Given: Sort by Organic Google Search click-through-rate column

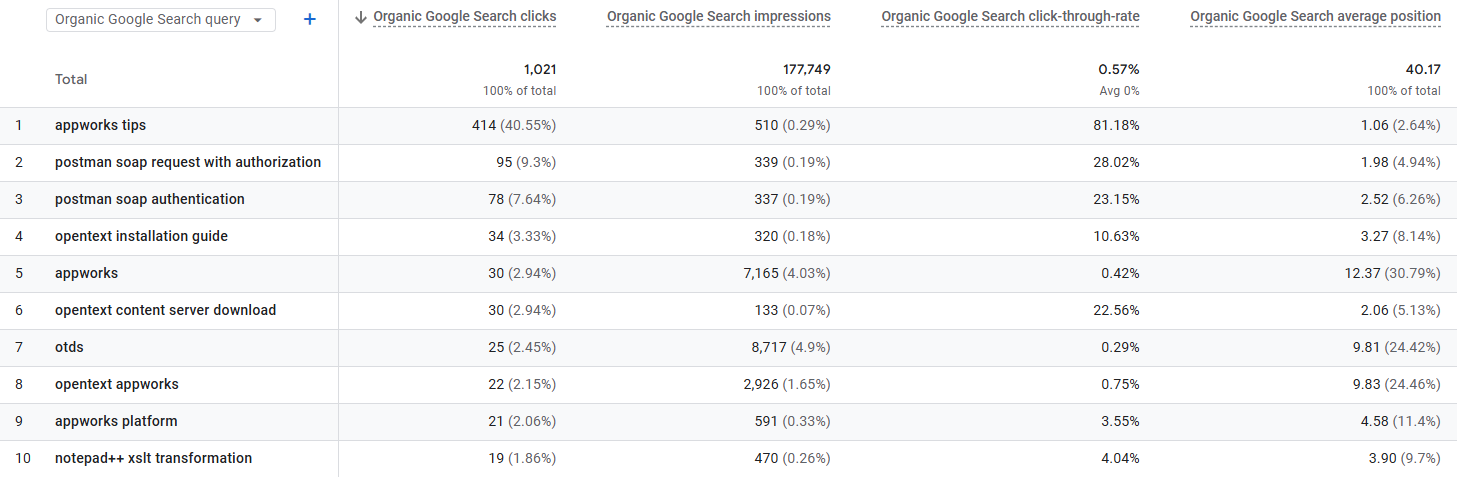Looking at the screenshot, I should click(1010, 17).
